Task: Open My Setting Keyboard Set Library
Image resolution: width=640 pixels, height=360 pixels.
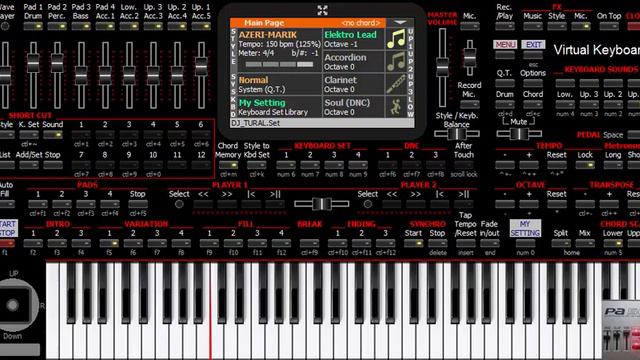Action: click(280, 107)
